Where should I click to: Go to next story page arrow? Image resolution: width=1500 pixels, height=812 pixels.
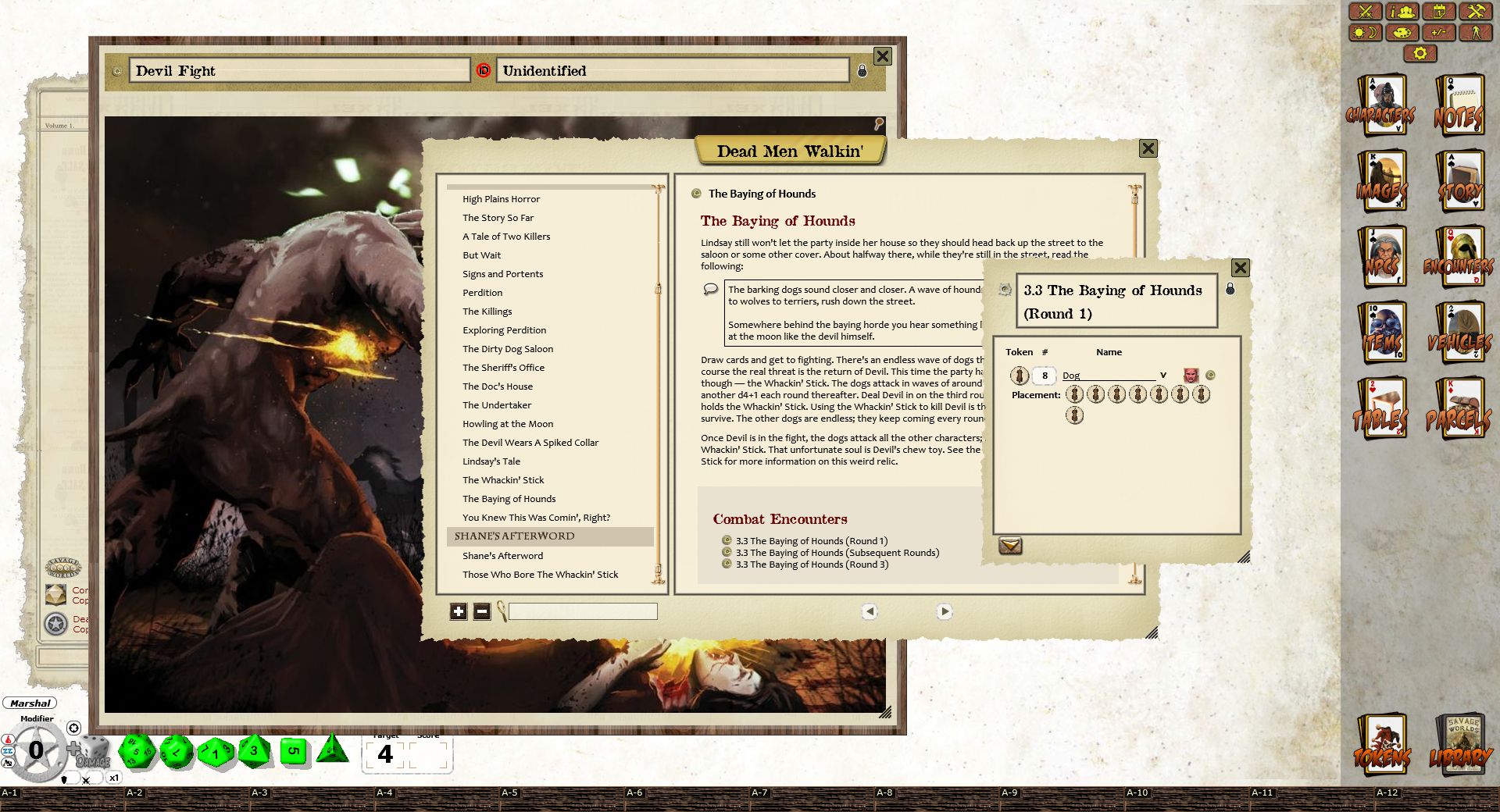[x=944, y=612]
